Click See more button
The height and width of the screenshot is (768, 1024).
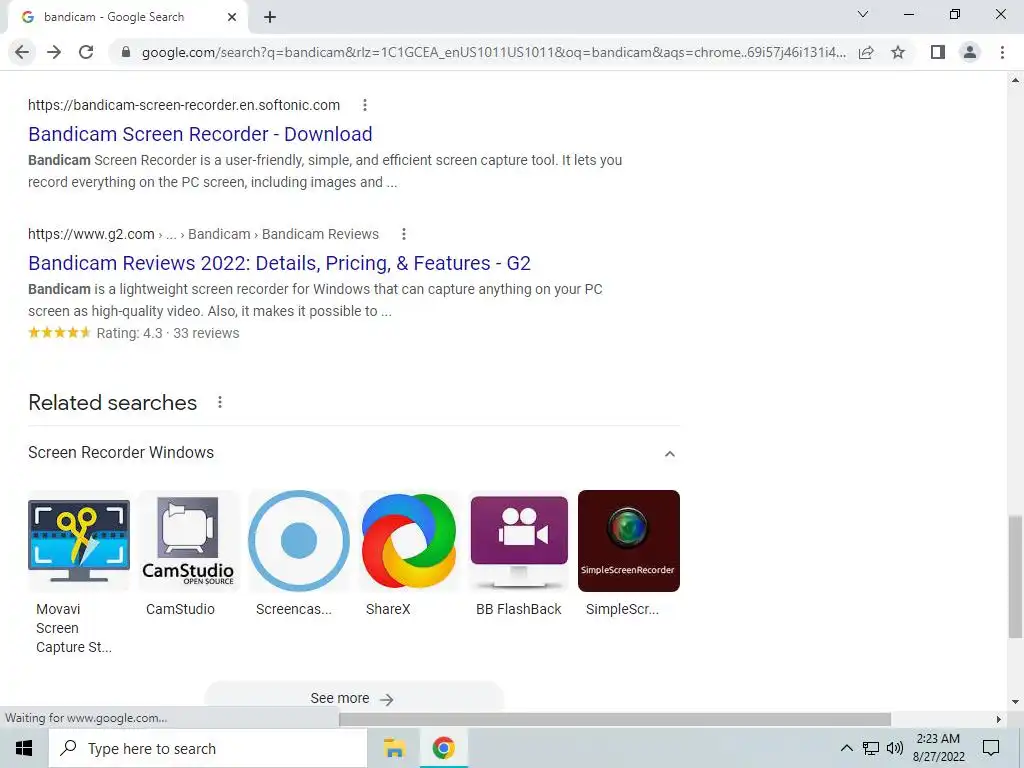pyautogui.click(x=354, y=698)
